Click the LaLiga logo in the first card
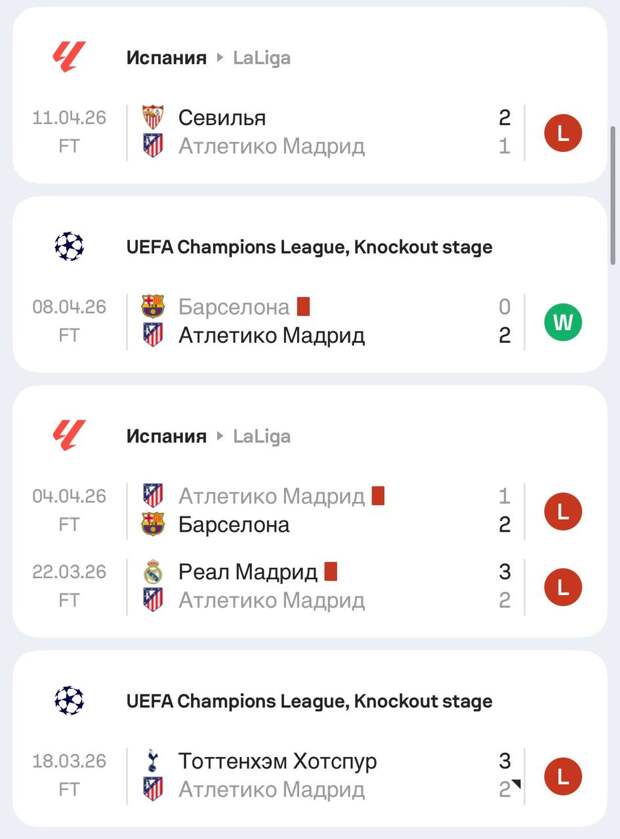The height and width of the screenshot is (839, 620). coord(69,57)
